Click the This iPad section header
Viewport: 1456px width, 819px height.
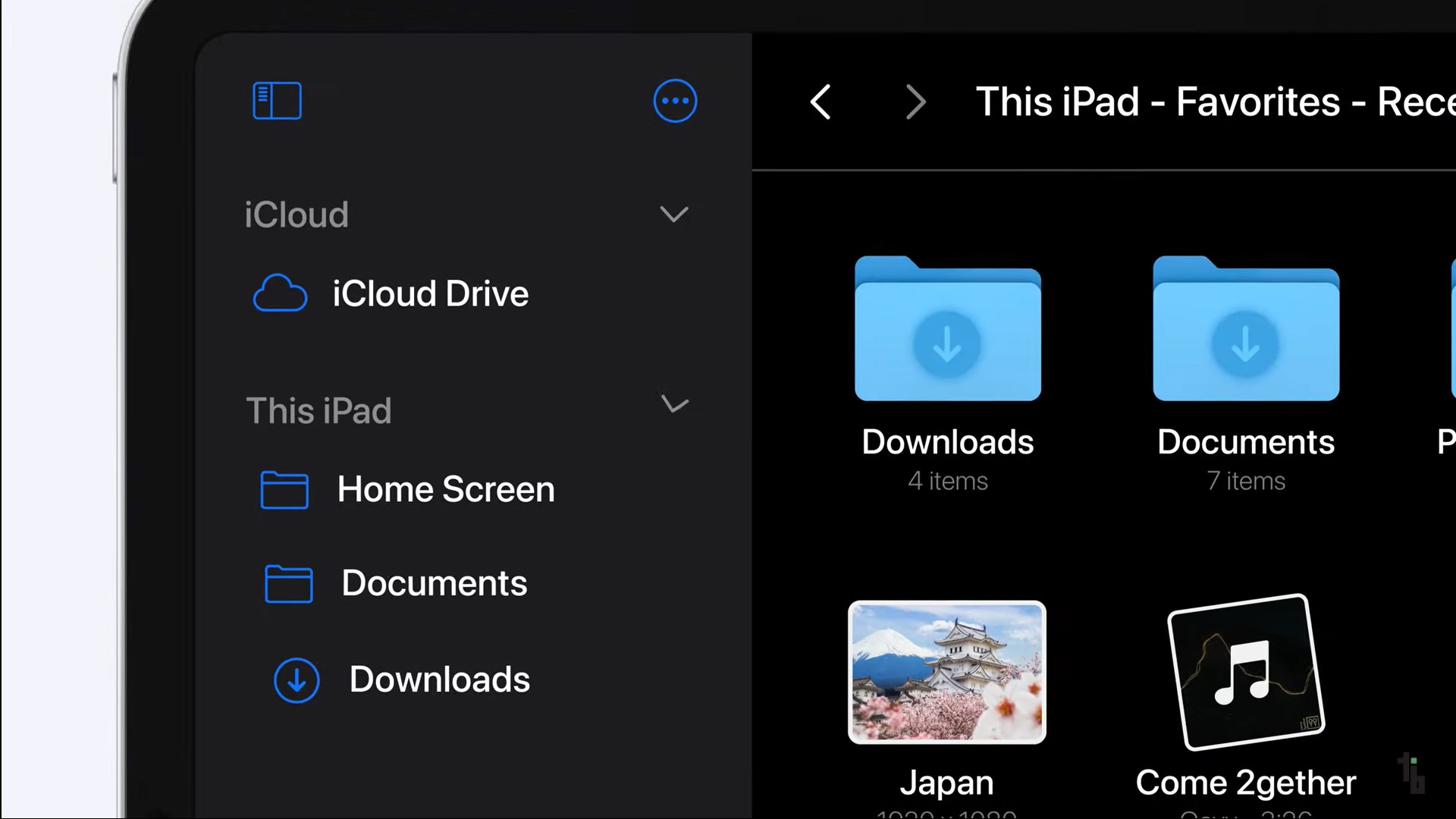[318, 410]
